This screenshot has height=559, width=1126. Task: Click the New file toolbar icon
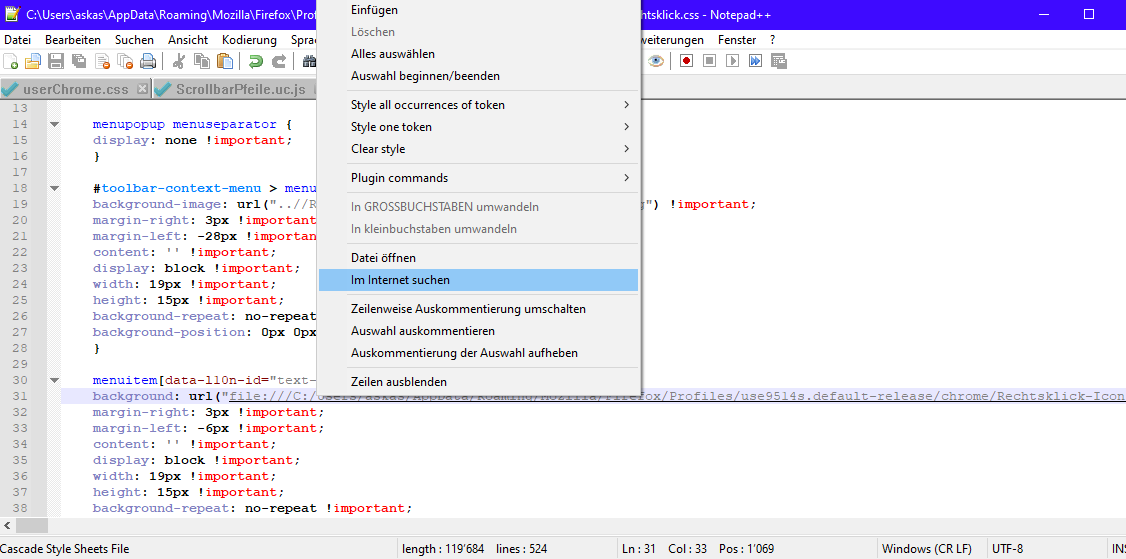11,61
